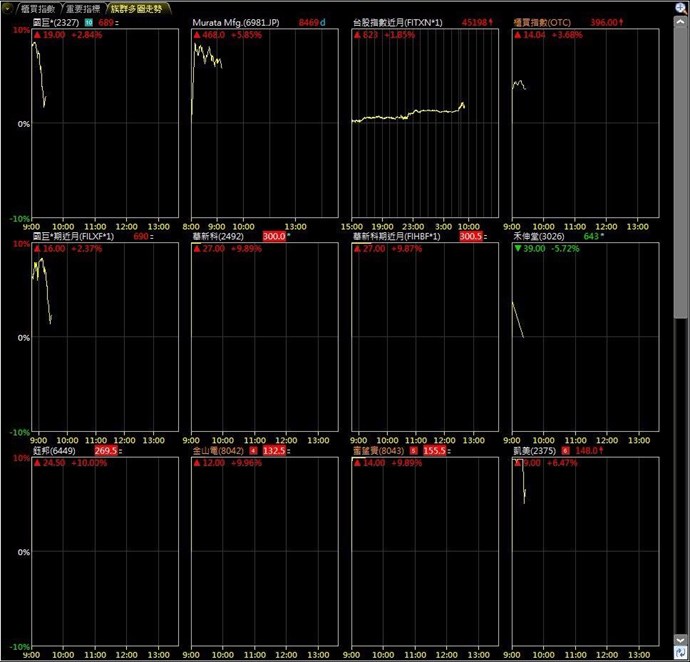Click the red 4 badge next to 金山電(8042)
Image resolution: width=690 pixels, height=662 pixels.
click(x=253, y=451)
